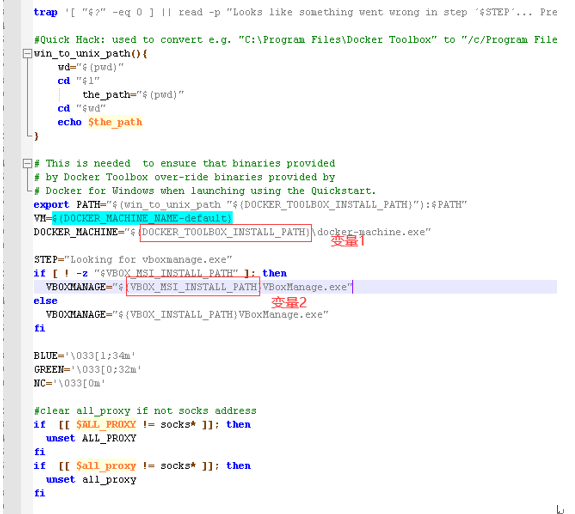Click the '#clear all_proxy' comment

(x=145, y=411)
